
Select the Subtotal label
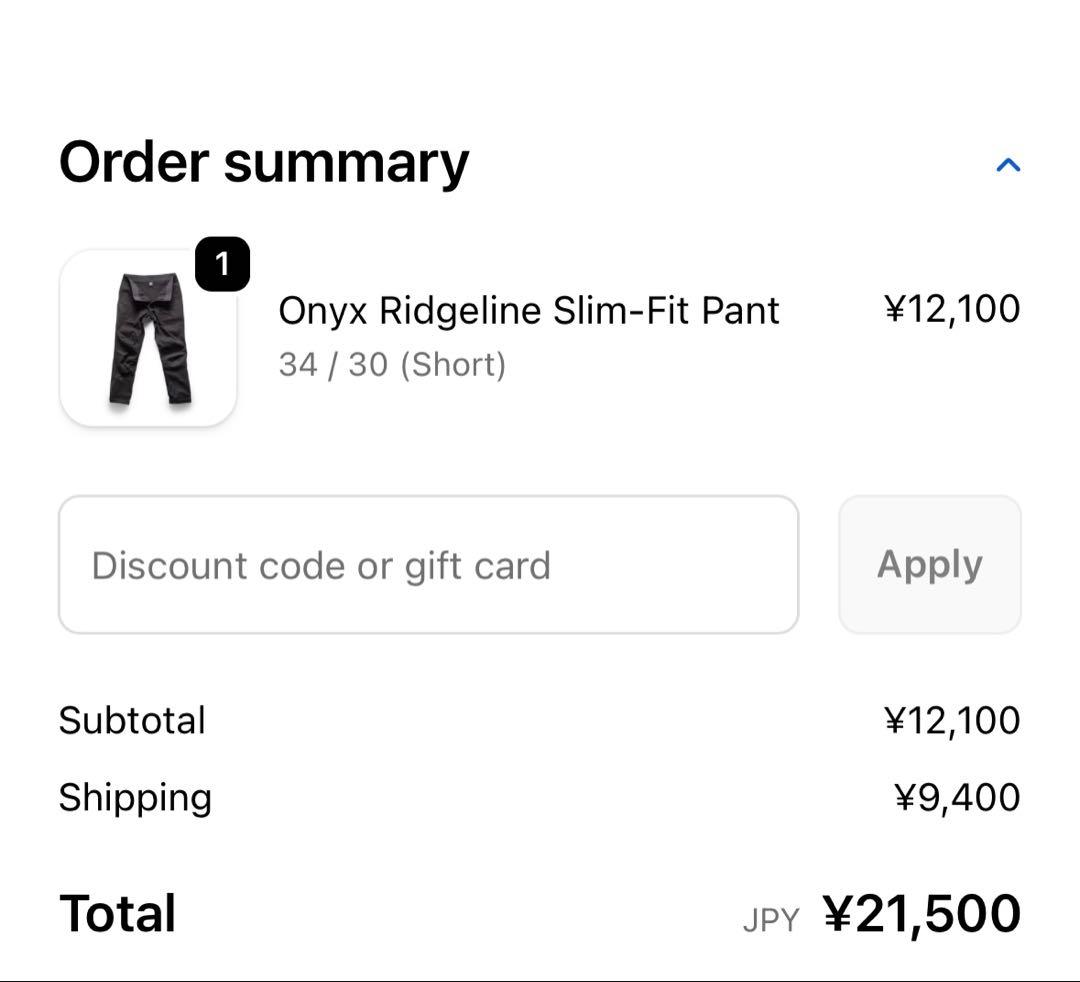pyautogui.click(x=132, y=719)
